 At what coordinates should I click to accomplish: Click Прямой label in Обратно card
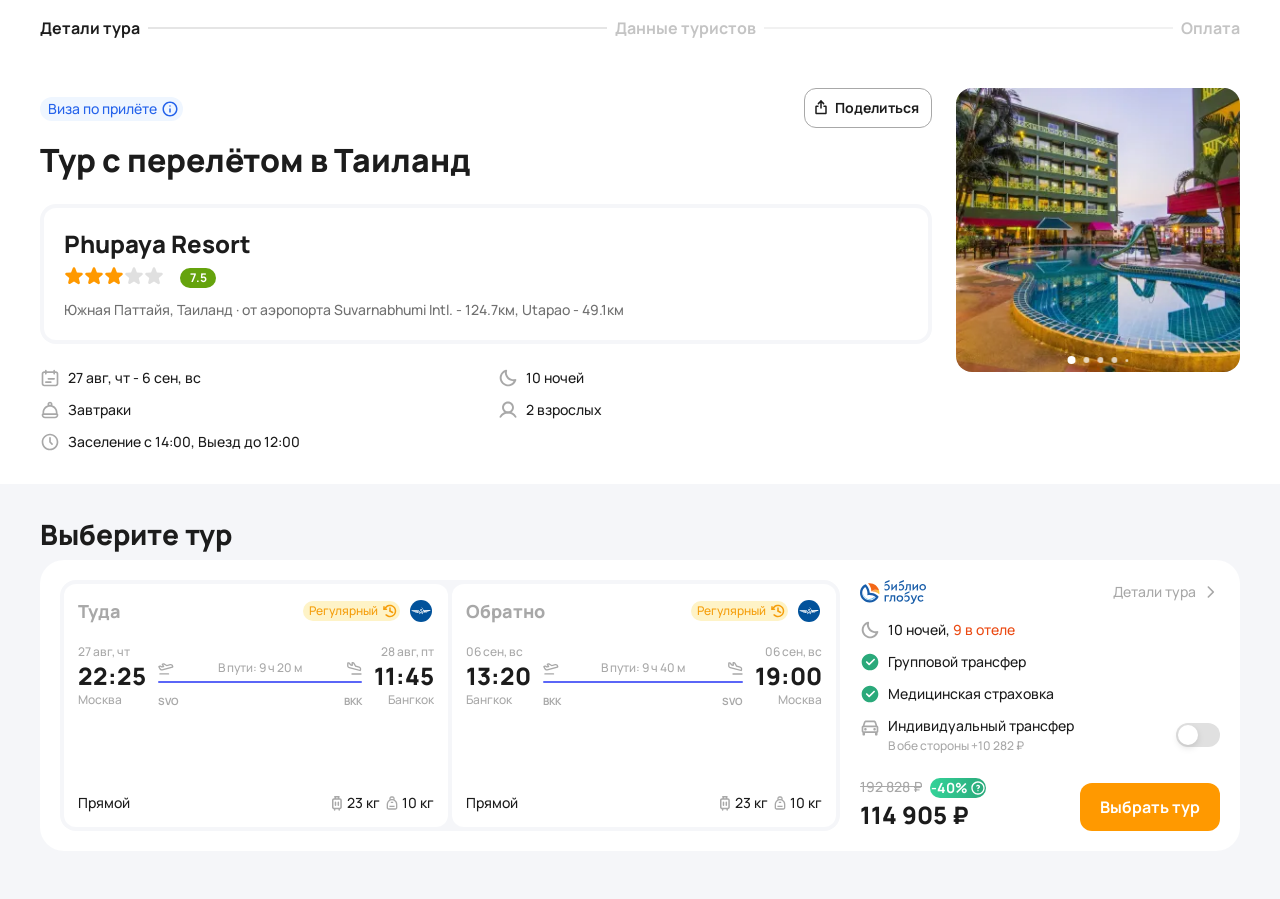[x=492, y=803]
